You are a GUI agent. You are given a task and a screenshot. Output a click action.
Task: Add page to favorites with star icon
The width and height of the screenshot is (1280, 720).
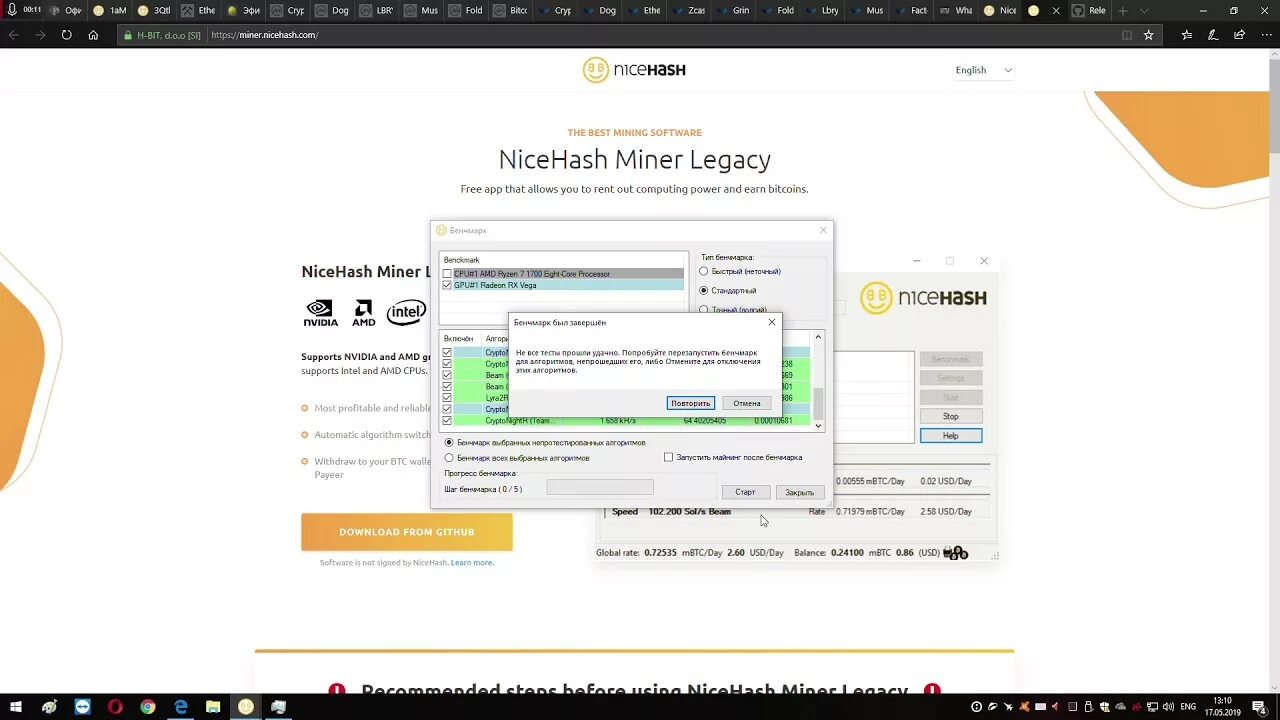click(x=1148, y=35)
